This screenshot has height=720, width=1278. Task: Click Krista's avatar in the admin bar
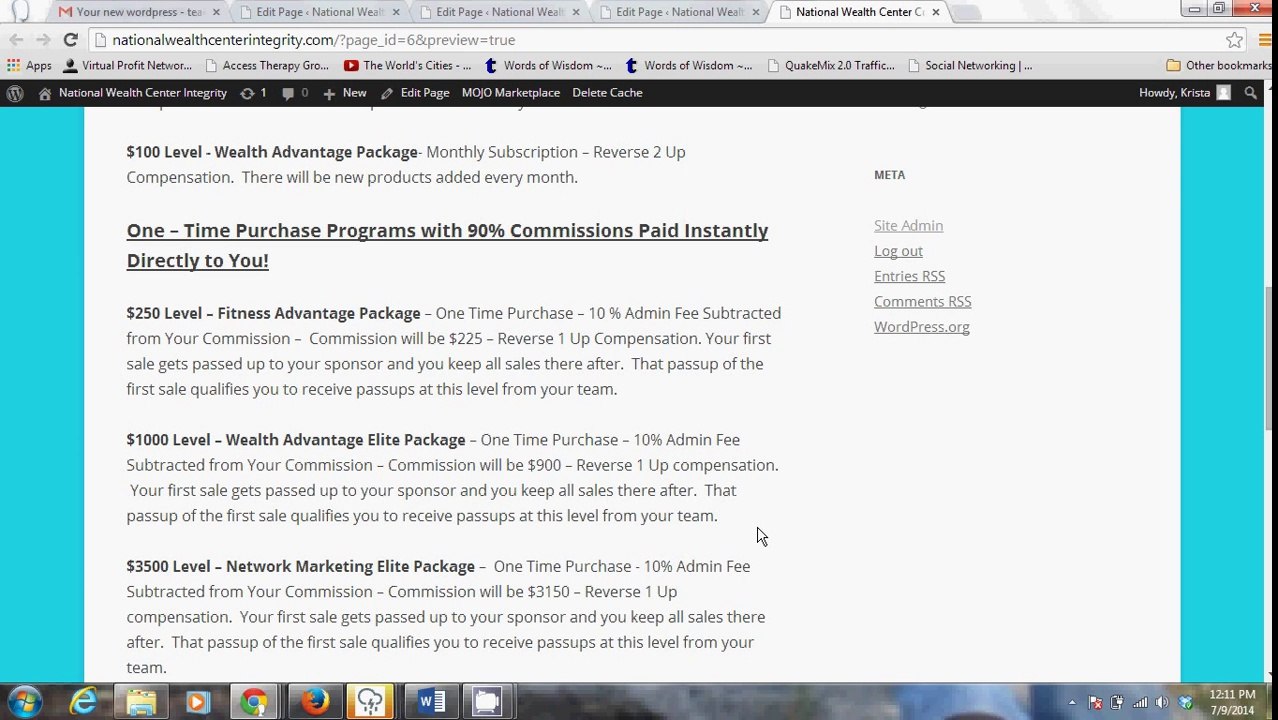coord(1223,93)
